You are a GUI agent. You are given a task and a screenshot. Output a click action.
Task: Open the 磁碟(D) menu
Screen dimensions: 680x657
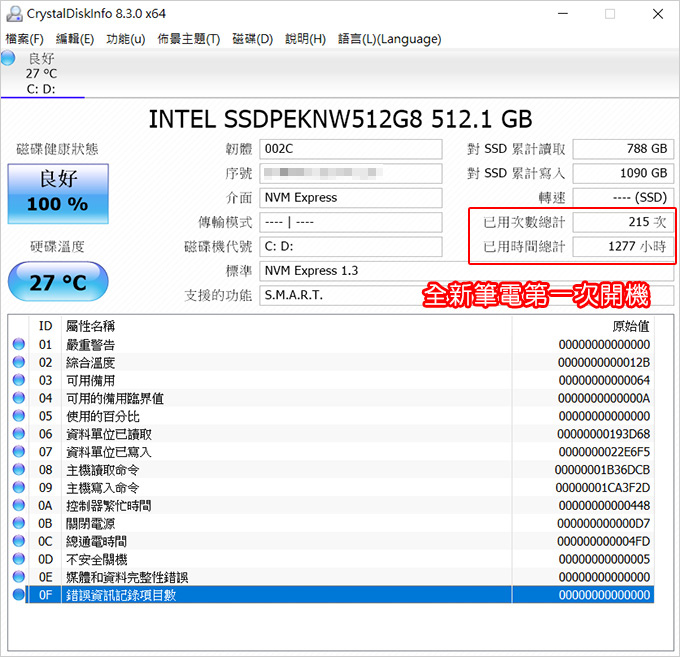(x=252, y=39)
